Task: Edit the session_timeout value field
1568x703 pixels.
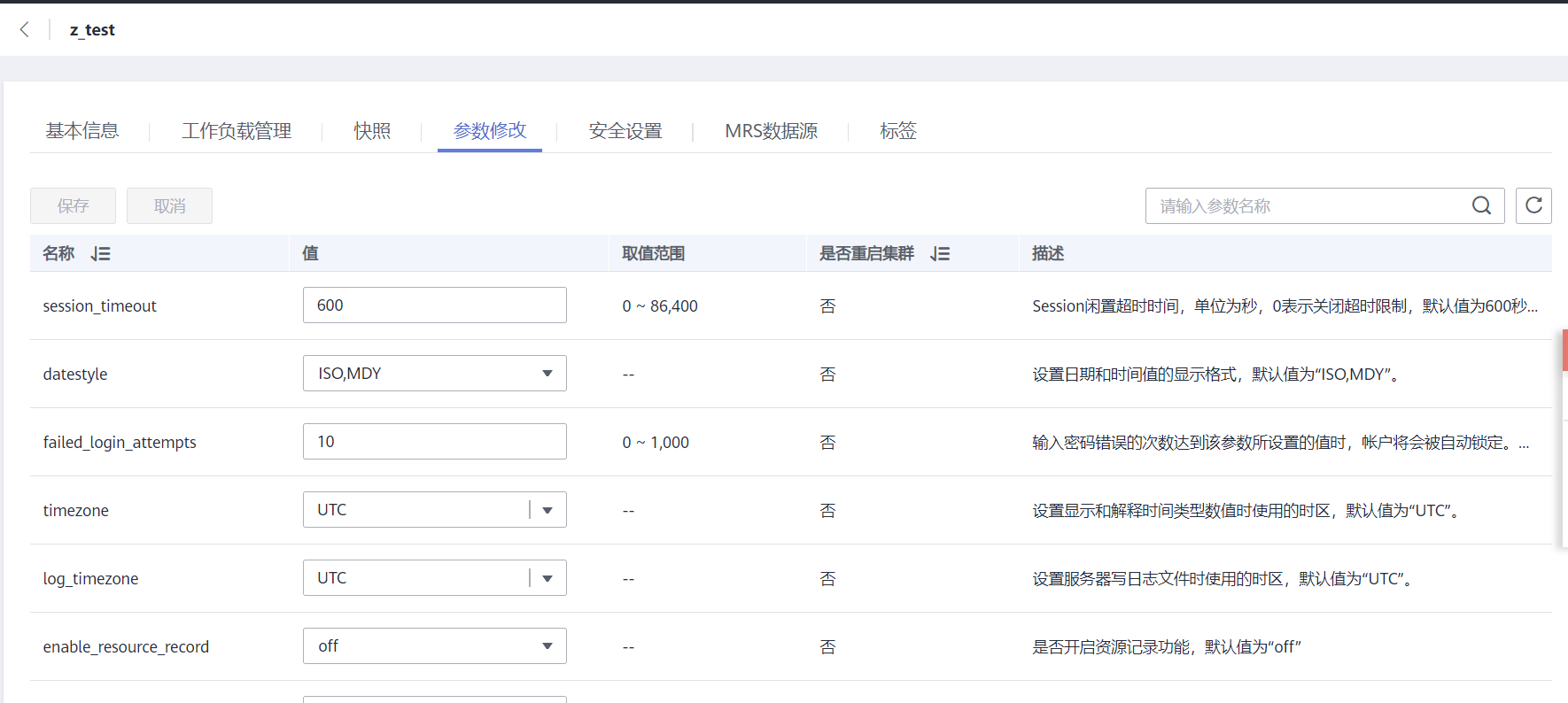Action: click(435, 305)
